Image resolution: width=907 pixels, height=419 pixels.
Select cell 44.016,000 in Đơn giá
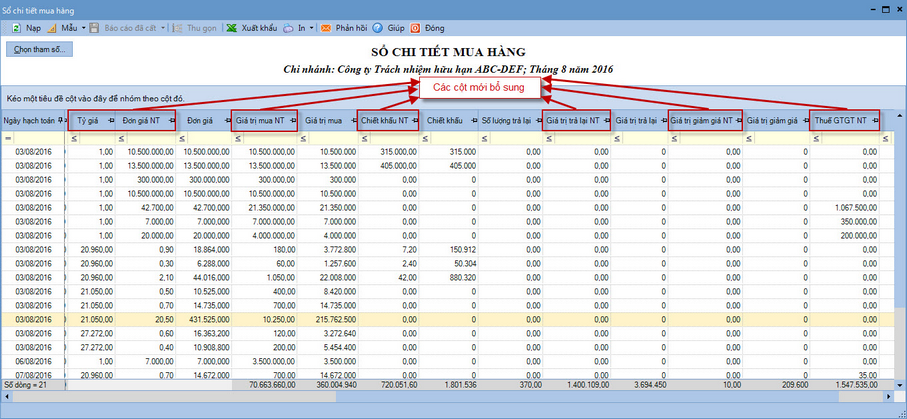pos(205,277)
